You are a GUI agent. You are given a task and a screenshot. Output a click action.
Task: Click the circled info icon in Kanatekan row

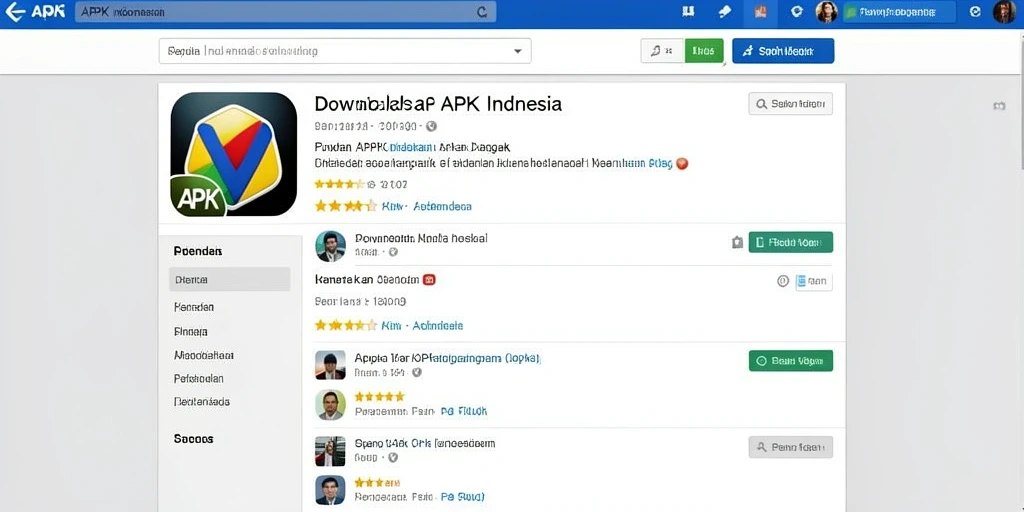click(783, 281)
